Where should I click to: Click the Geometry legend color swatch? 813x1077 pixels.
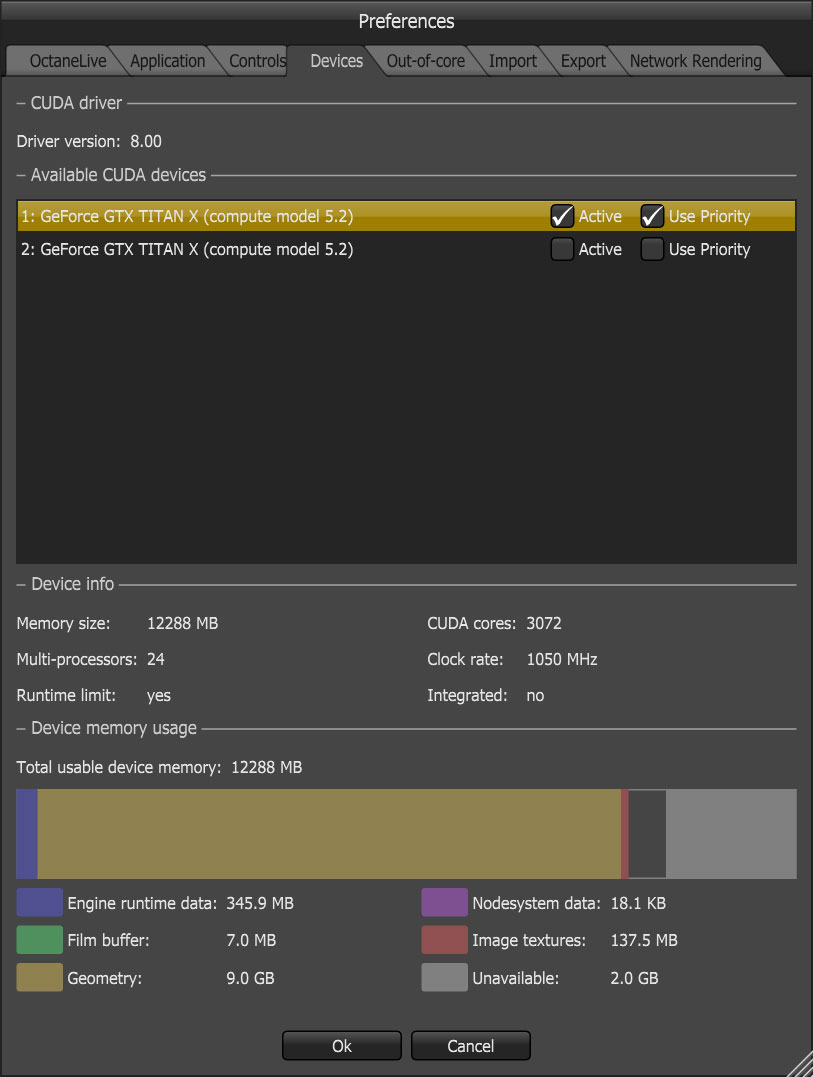pyautogui.click(x=39, y=978)
